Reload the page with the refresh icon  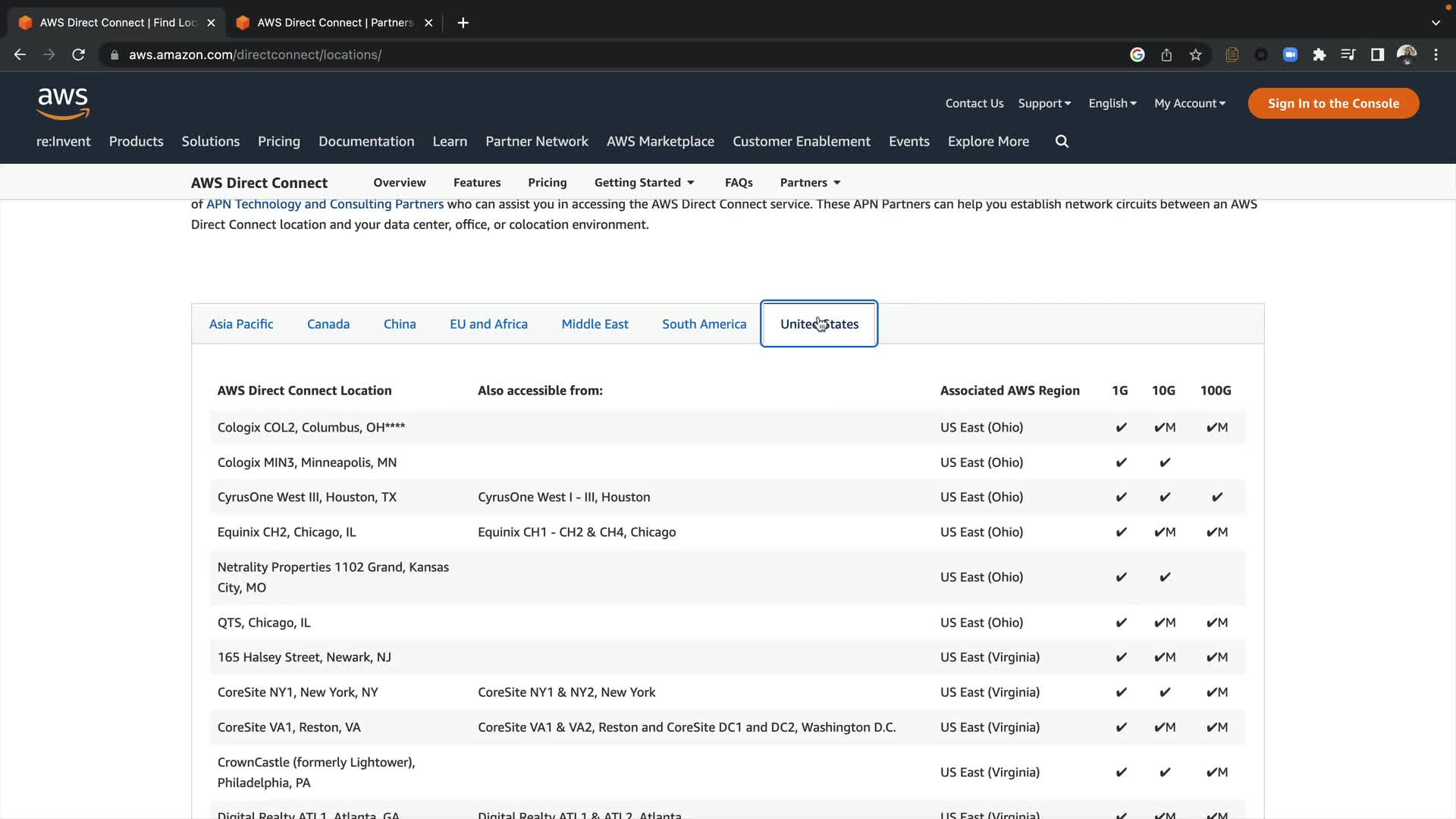[x=78, y=55]
